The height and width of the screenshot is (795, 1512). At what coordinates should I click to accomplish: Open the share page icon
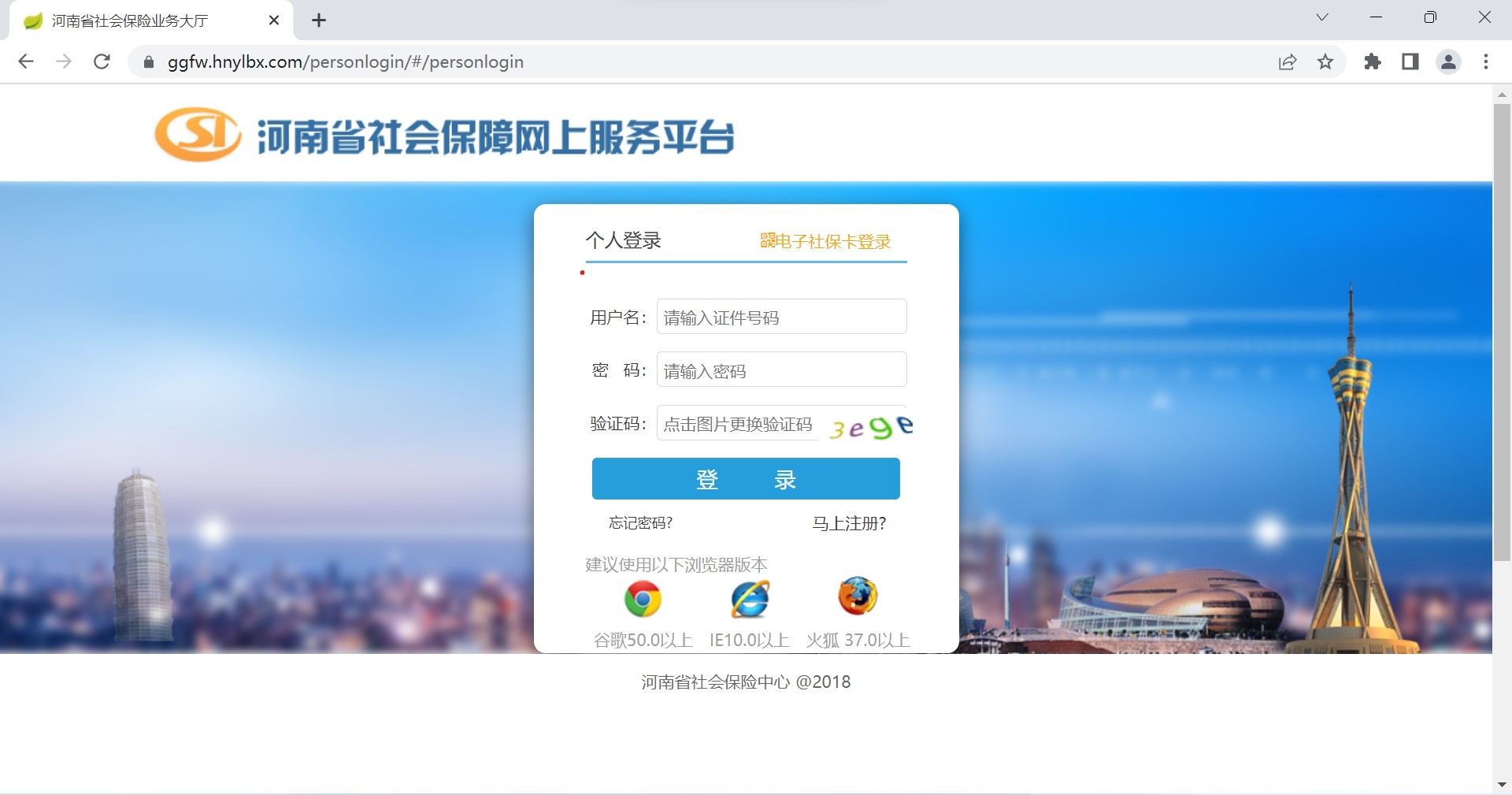[1288, 61]
